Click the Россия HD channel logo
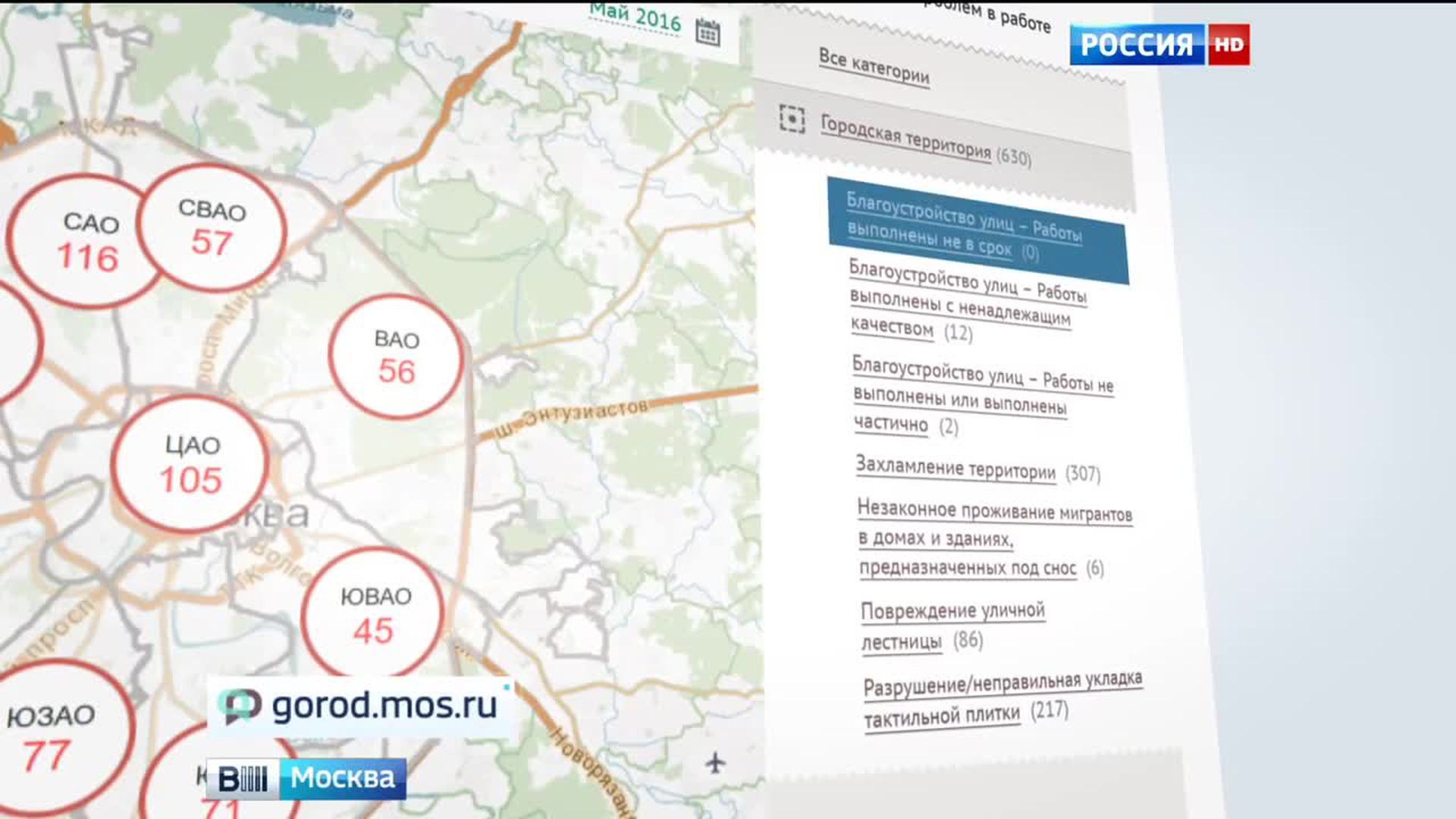 point(1159,45)
